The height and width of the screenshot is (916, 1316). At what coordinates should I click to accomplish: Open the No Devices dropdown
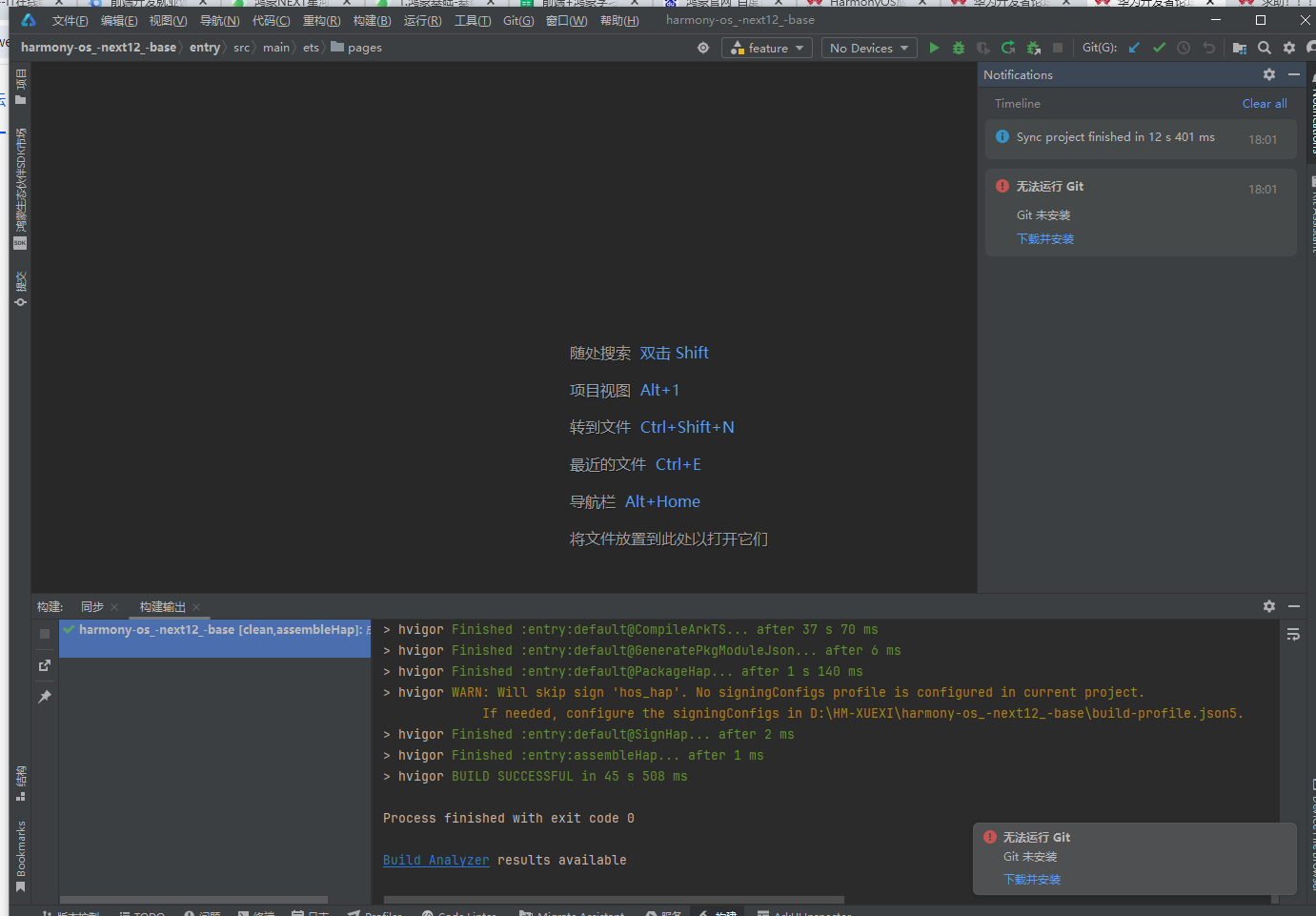(x=869, y=48)
